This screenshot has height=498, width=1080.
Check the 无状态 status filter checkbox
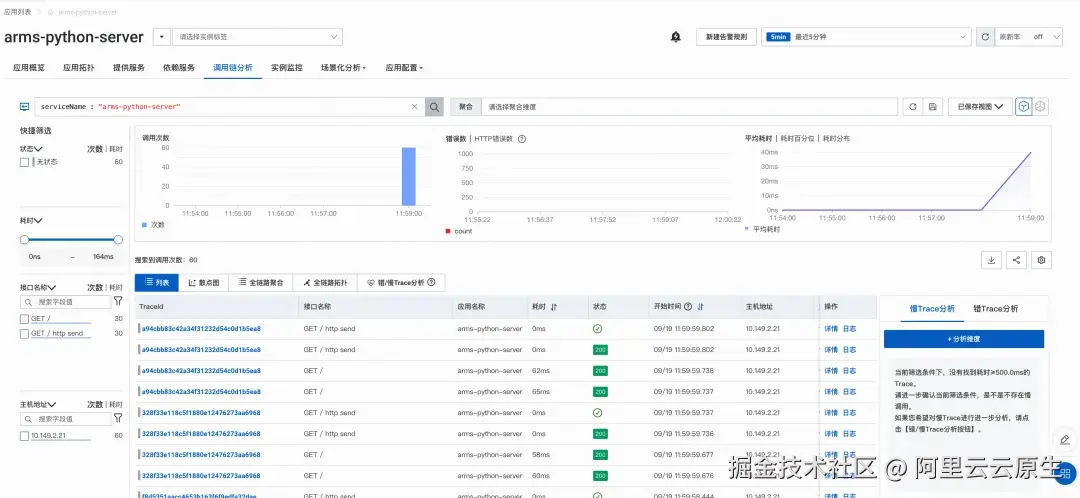tap(25, 162)
